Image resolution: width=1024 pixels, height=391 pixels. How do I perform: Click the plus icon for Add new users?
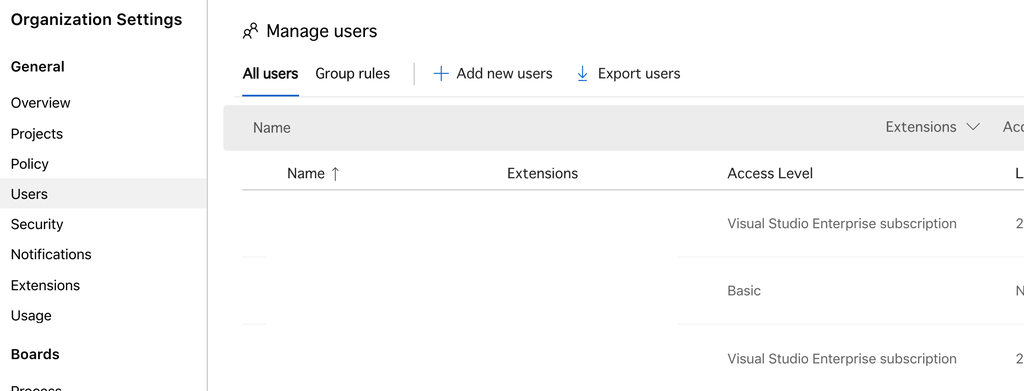click(x=441, y=74)
